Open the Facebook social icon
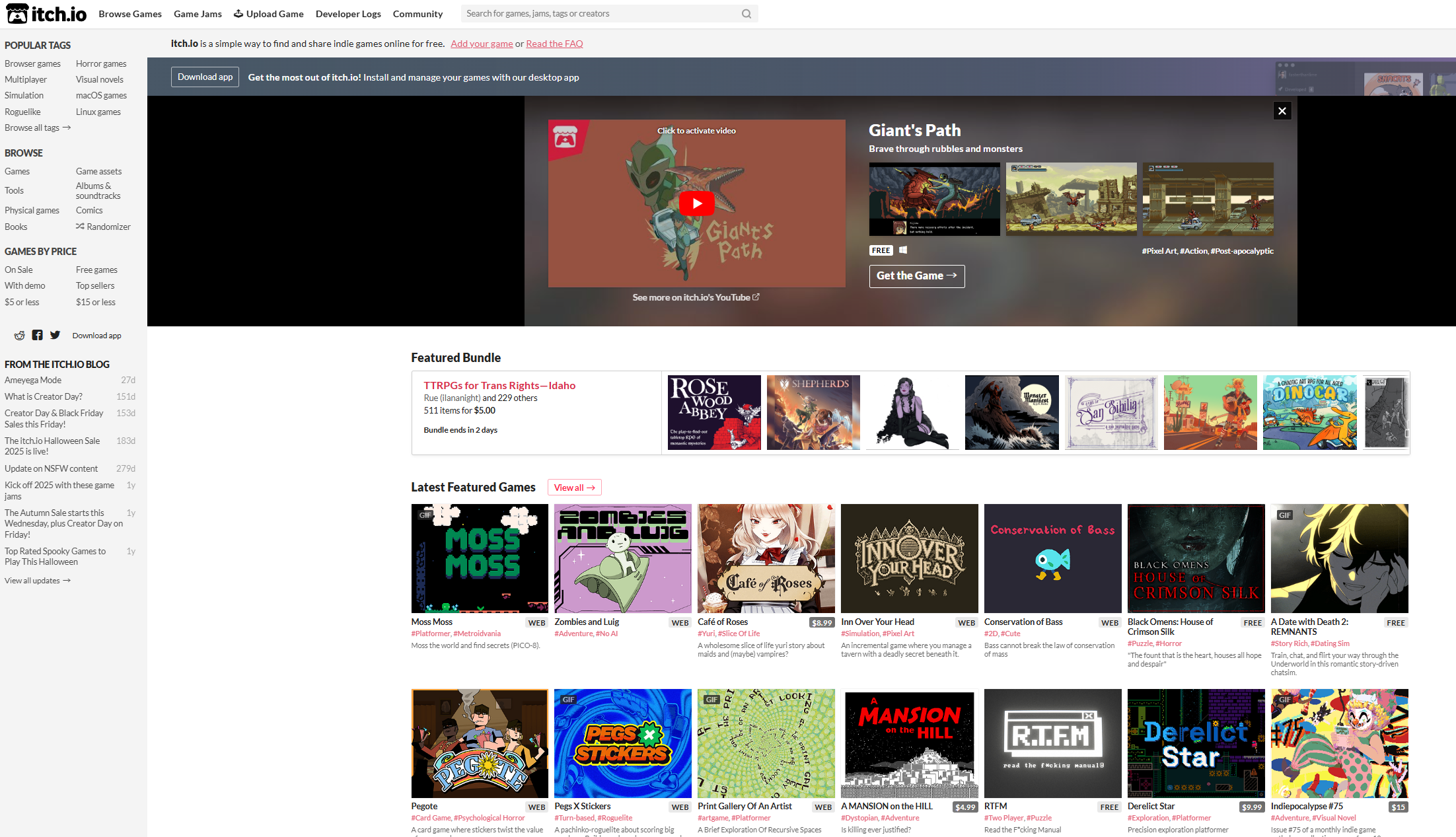 (37, 336)
